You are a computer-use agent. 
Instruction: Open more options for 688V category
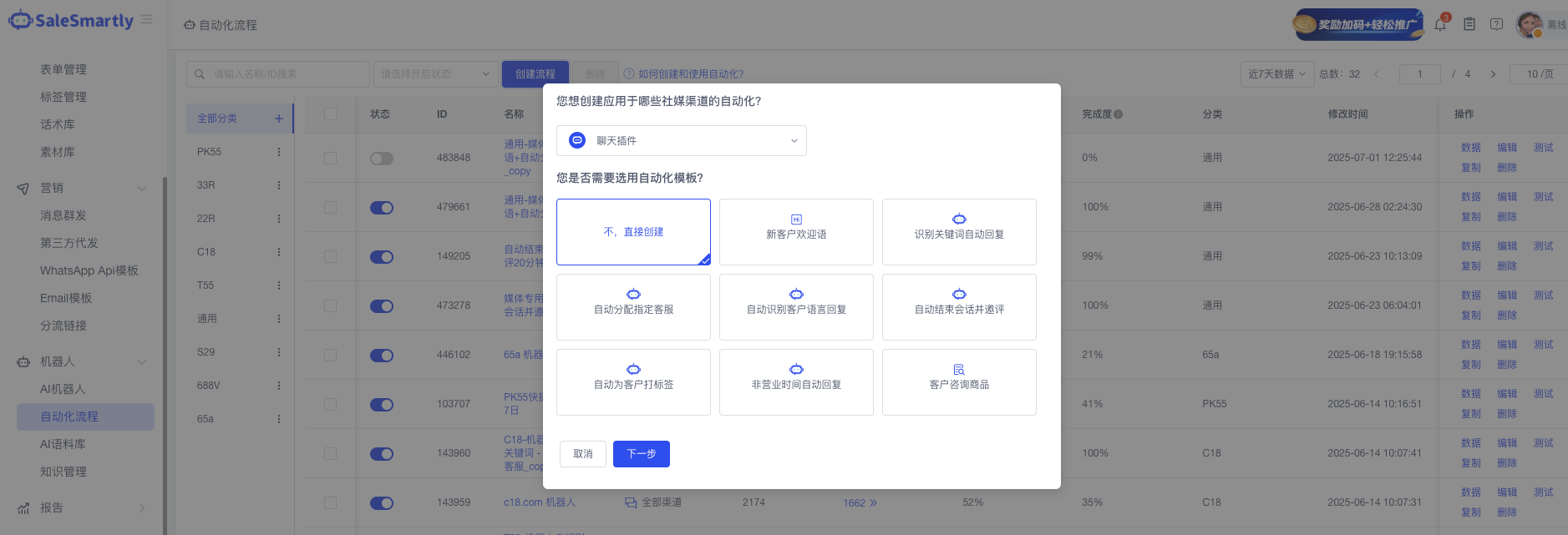(279, 386)
